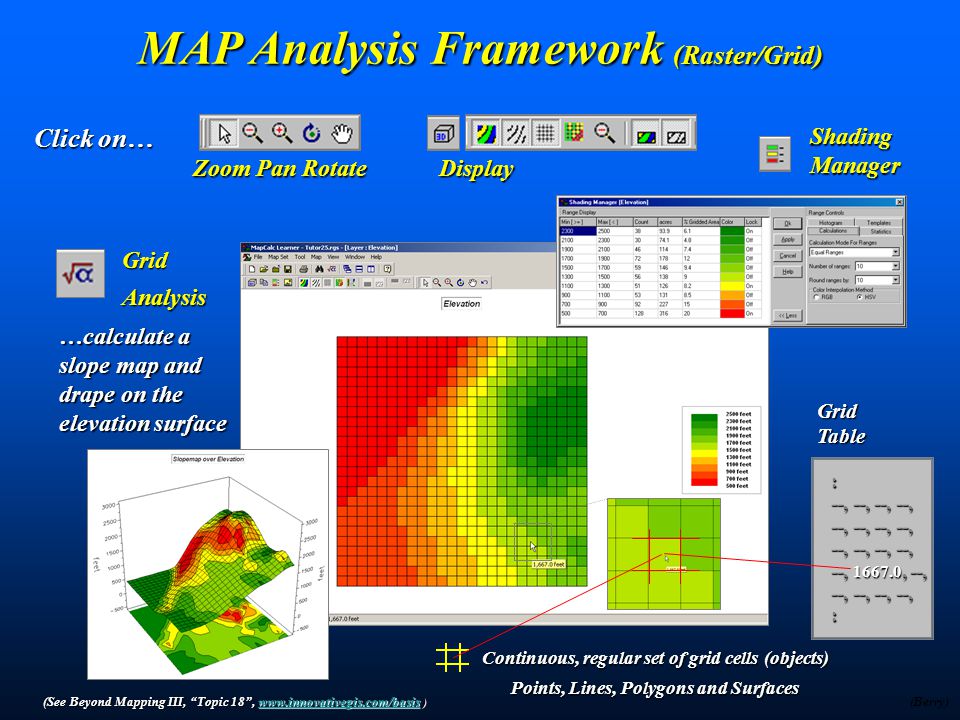Click the magnifier icon in enlarged Display toolbar
The height and width of the screenshot is (720, 960).
604,132
